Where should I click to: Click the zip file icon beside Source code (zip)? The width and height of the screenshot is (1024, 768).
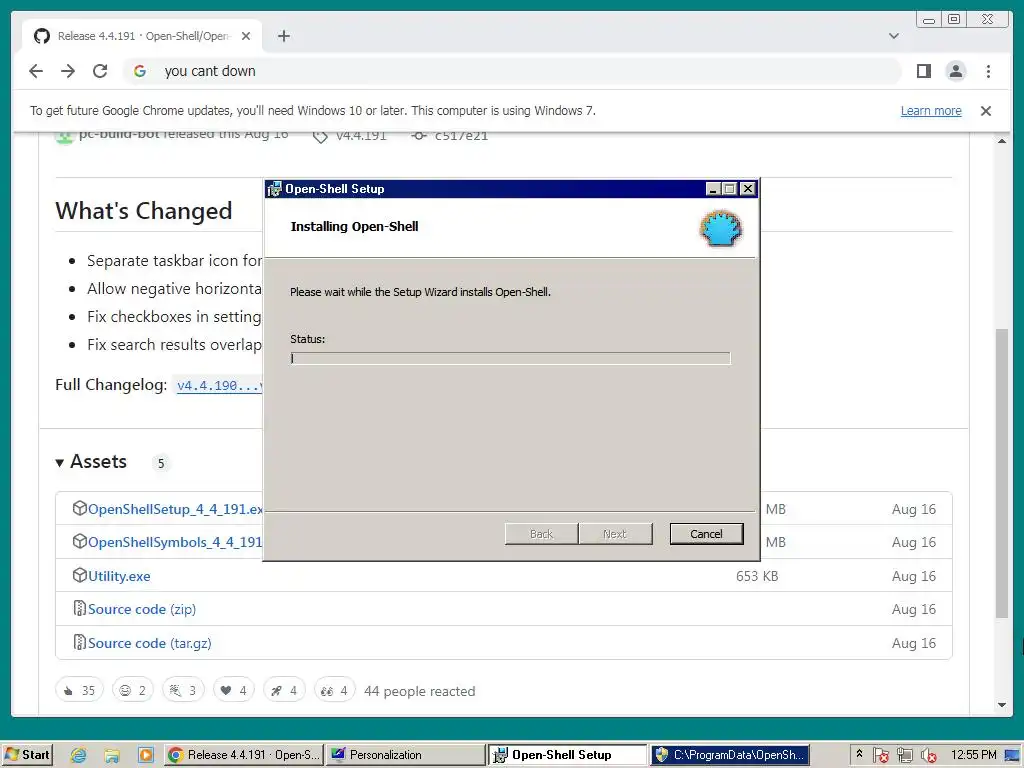click(x=79, y=609)
